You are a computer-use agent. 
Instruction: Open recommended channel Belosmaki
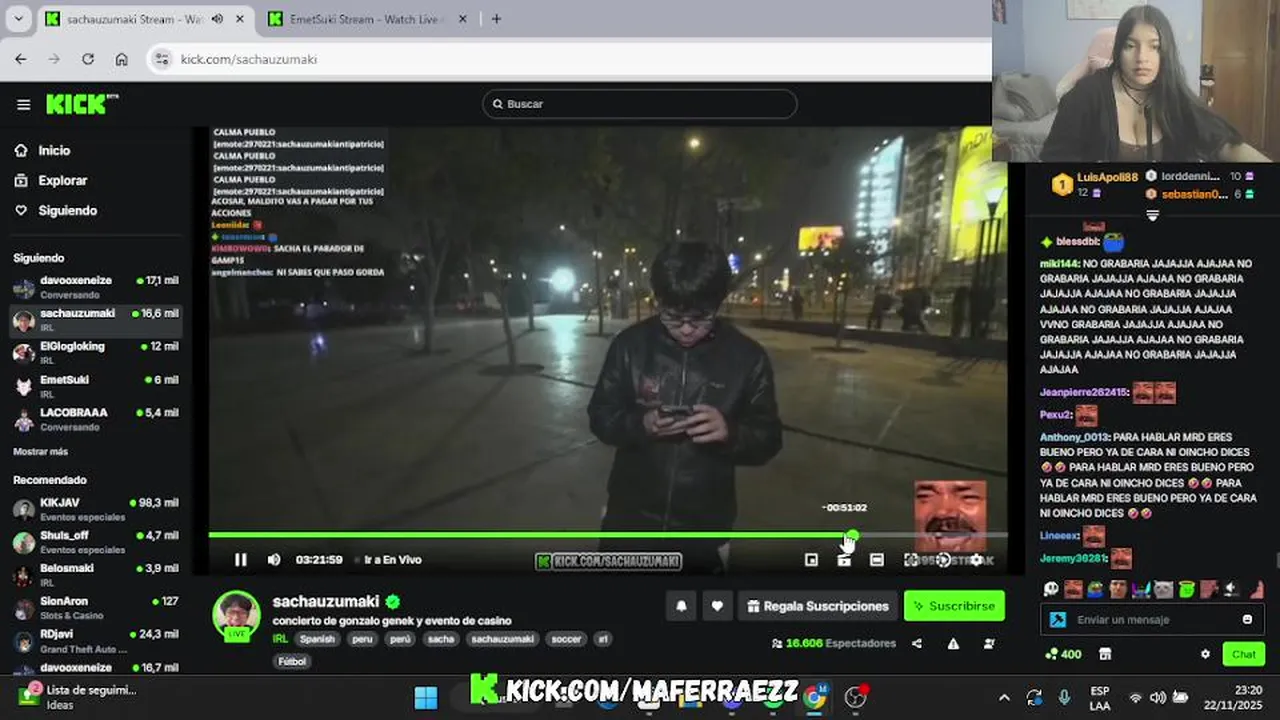tap(96, 574)
